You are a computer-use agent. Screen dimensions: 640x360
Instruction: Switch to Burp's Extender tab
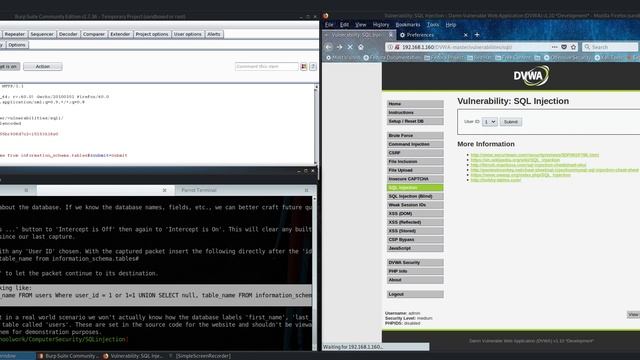pos(120,34)
